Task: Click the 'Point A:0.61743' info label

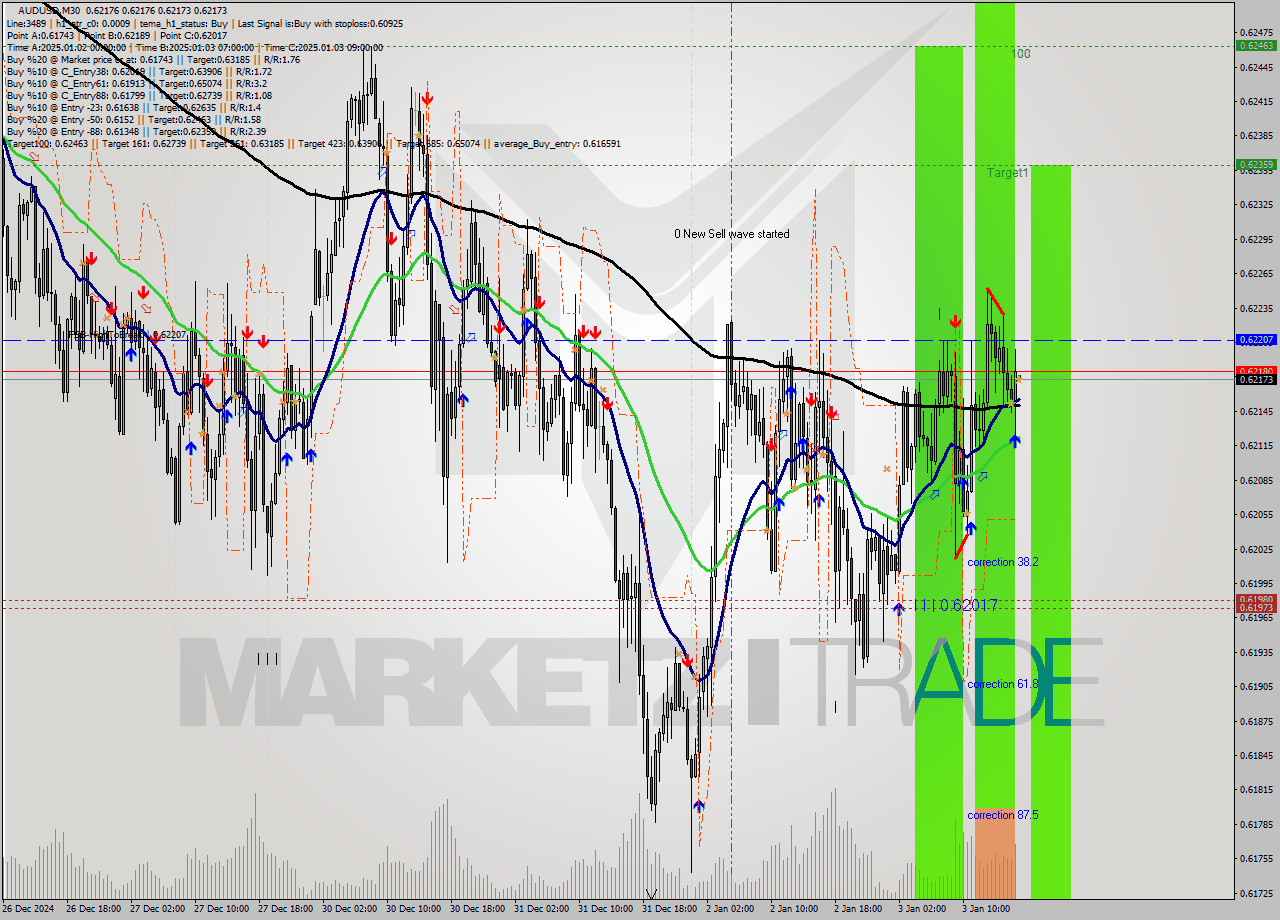Action: 43,35
